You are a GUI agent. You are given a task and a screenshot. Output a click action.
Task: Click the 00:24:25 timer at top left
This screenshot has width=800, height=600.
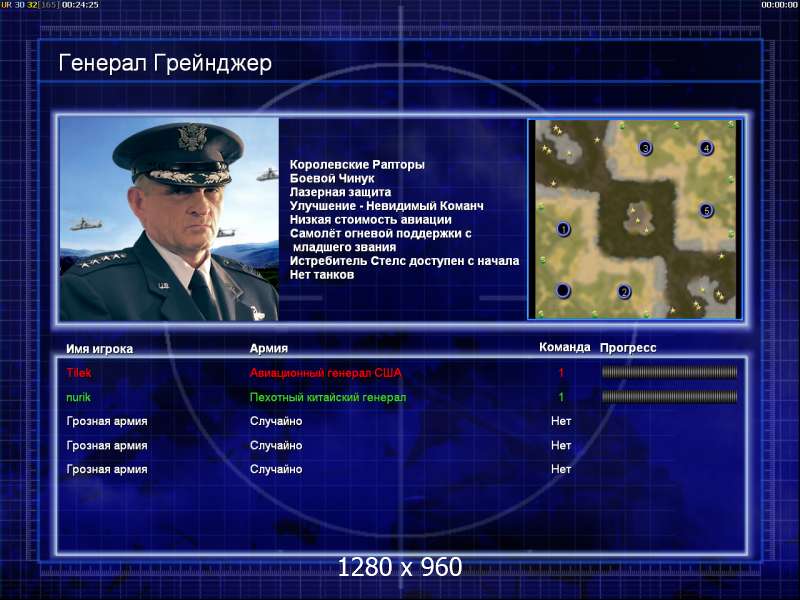80,5
